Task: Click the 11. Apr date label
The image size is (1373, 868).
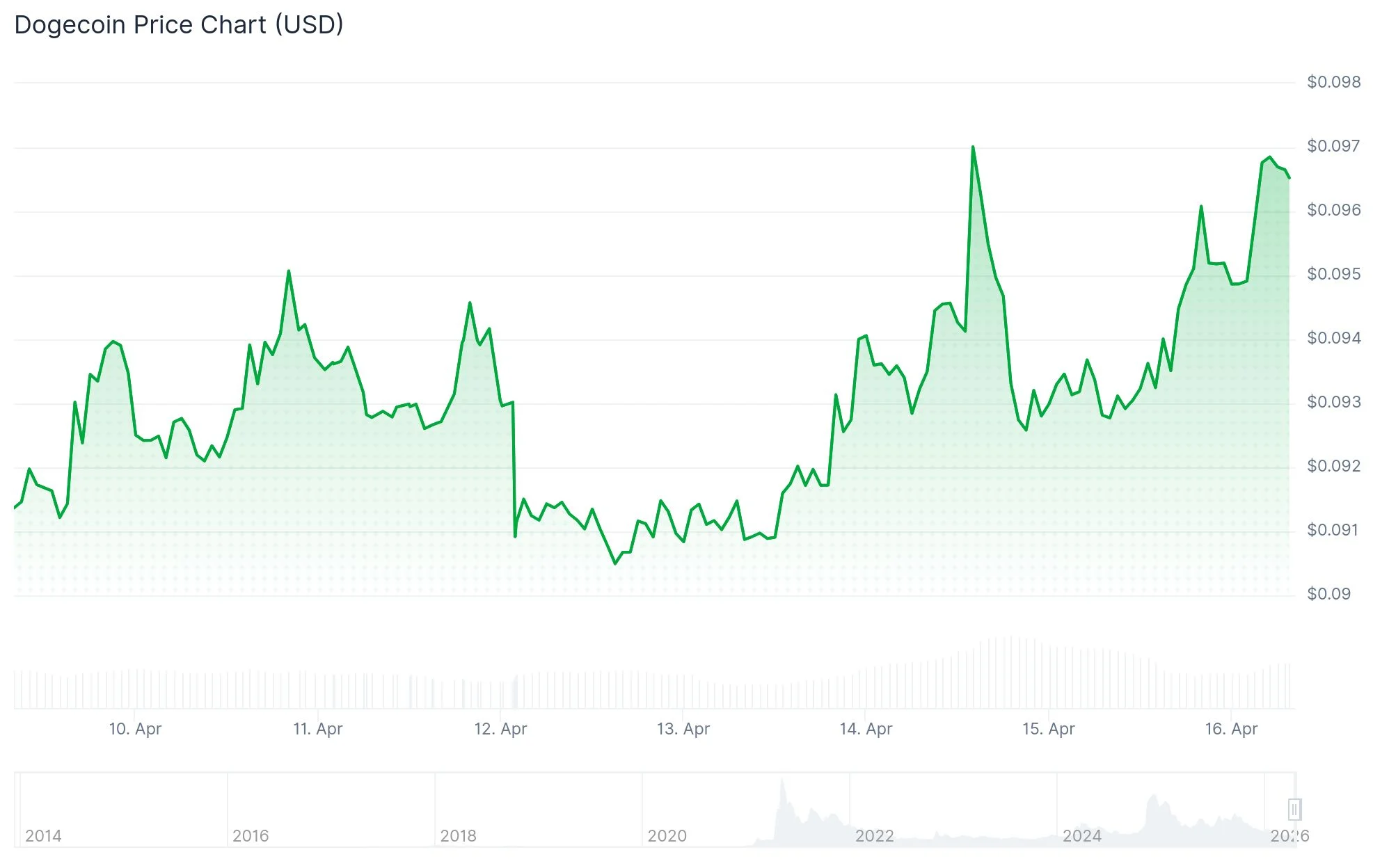Action: (x=318, y=729)
